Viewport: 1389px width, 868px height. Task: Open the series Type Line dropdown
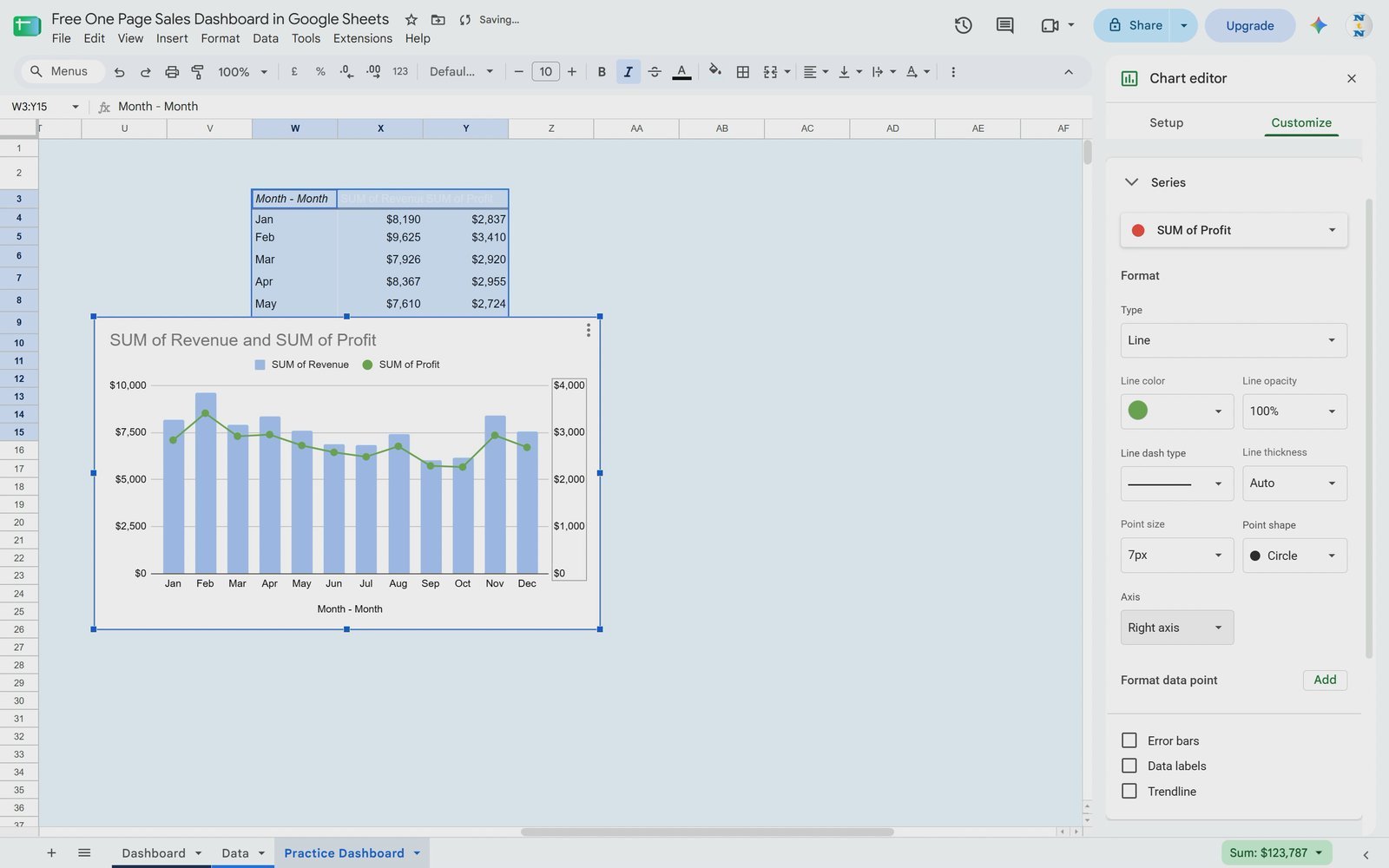(1234, 340)
